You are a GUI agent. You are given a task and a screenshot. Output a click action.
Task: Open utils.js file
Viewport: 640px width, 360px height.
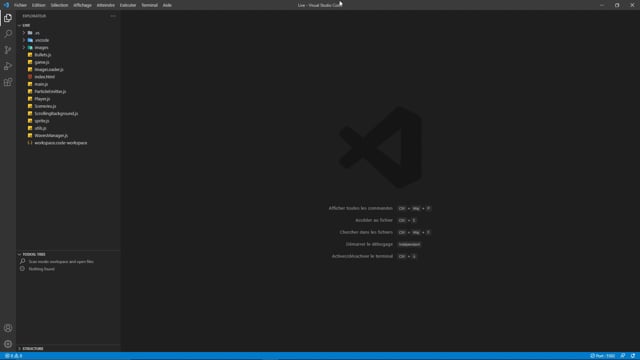pos(68,128)
